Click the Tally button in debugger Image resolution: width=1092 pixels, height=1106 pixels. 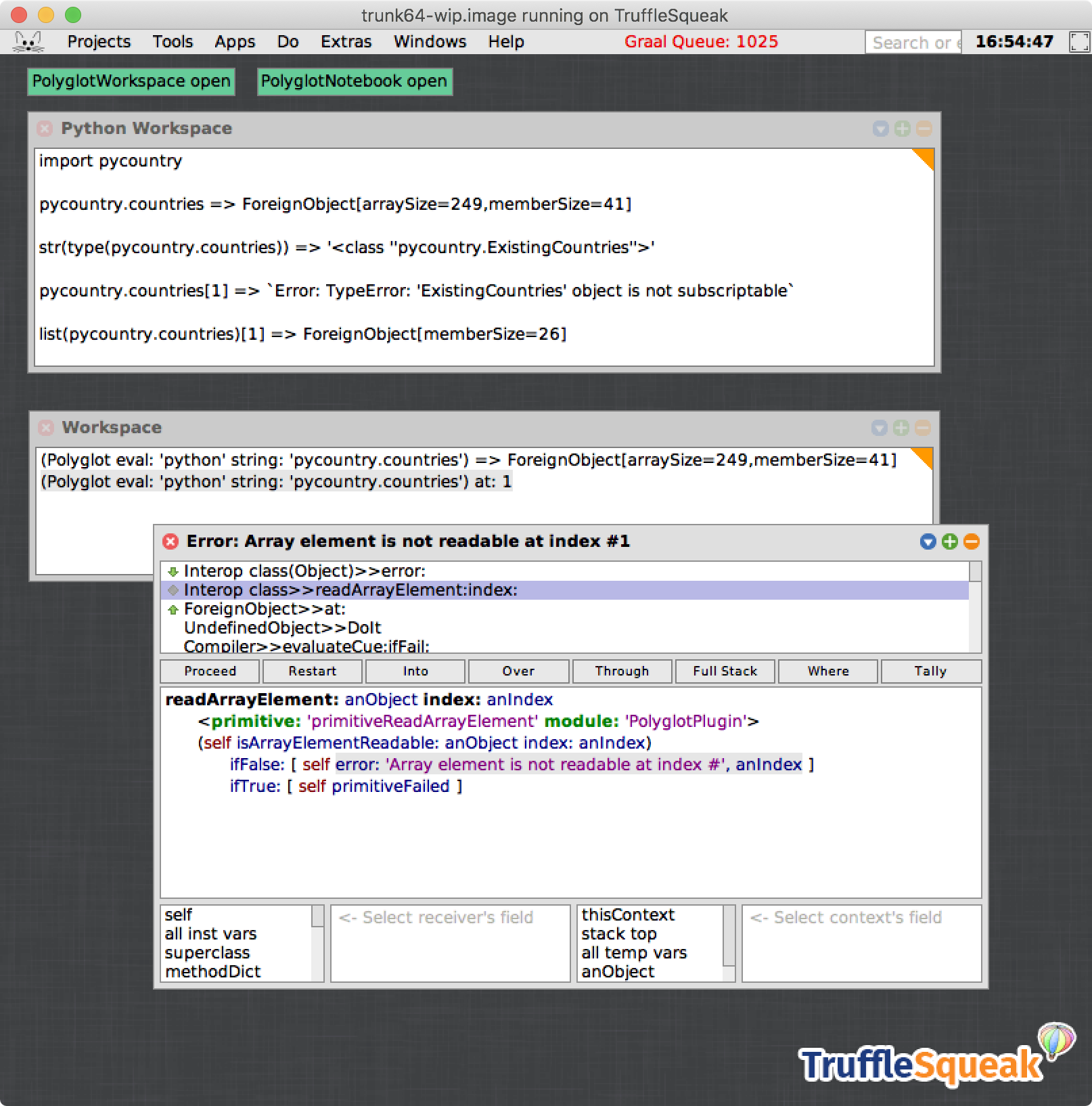930,671
